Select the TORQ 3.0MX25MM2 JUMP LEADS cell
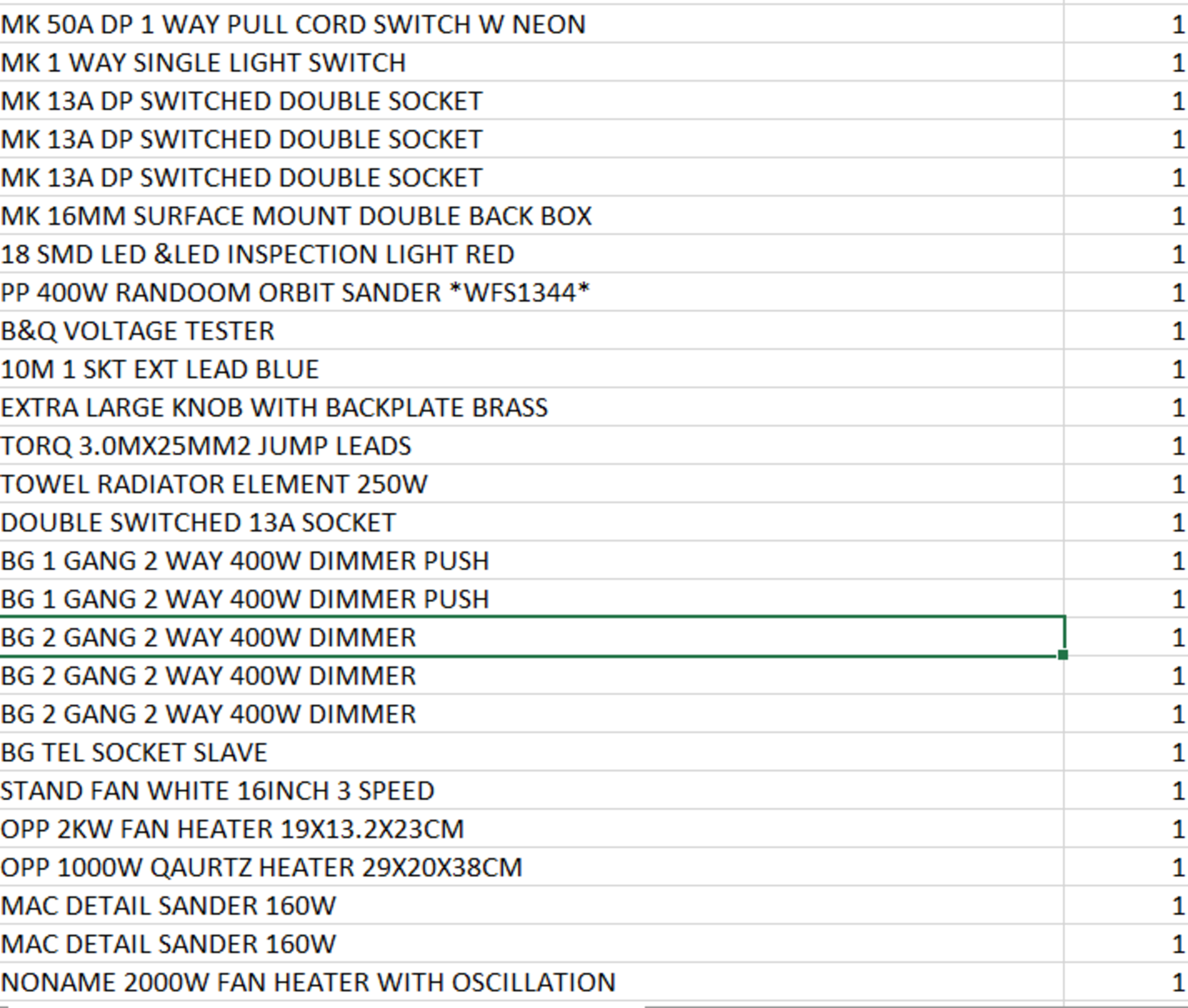Image resolution: width=1188 pixels, height=1008 pixels. 532,446
